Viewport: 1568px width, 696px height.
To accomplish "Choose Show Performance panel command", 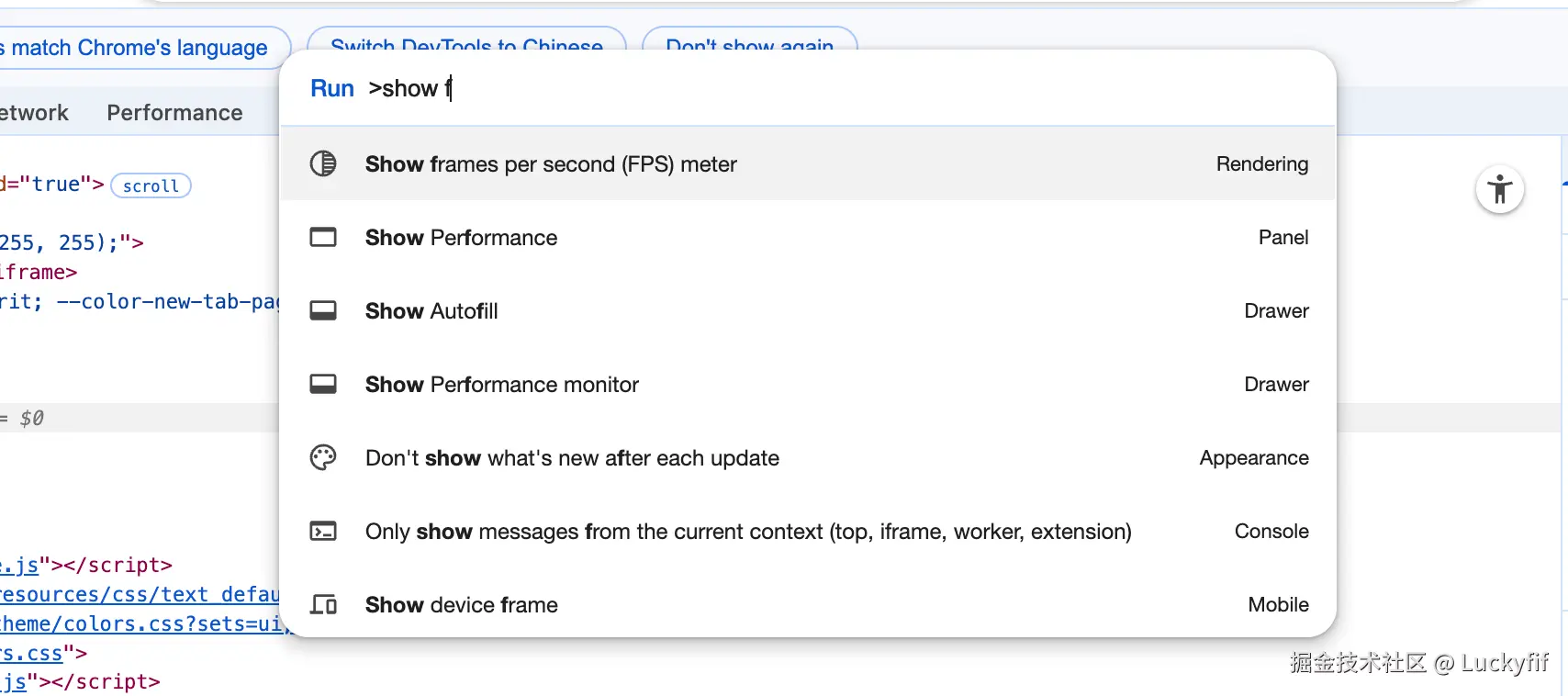I will 461,238.
